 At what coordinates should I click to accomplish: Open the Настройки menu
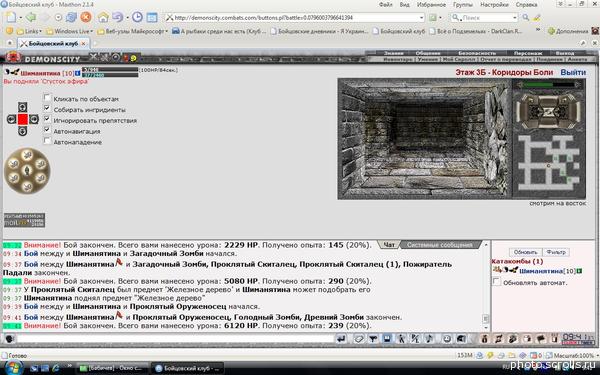(494, 5)
